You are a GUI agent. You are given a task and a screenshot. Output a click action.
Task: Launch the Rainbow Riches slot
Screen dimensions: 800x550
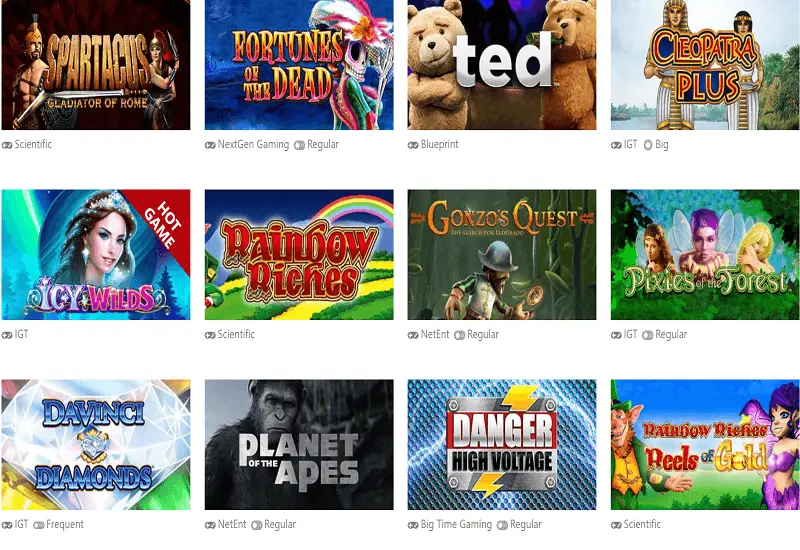pyautogui.click(x=299, y=255)
